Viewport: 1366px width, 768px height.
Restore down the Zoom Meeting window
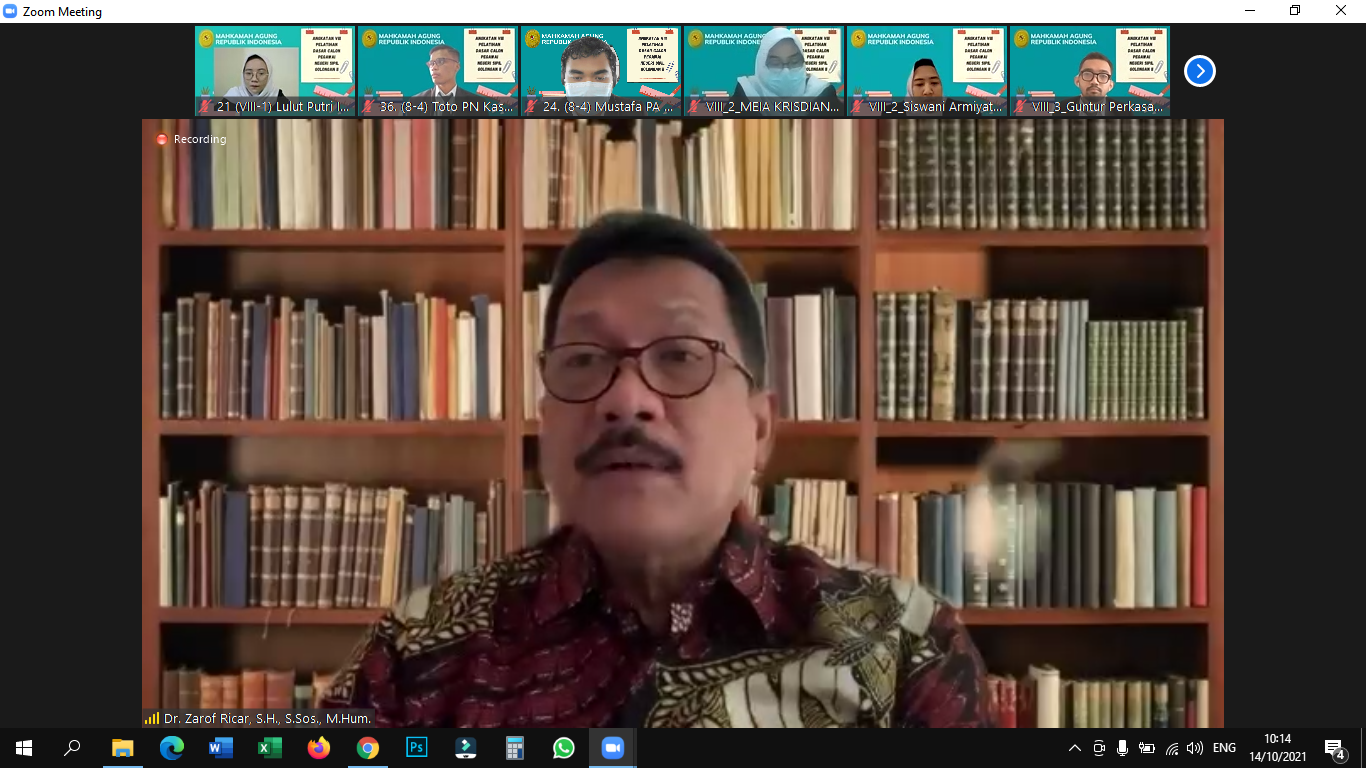click(x=1295, y=11)
